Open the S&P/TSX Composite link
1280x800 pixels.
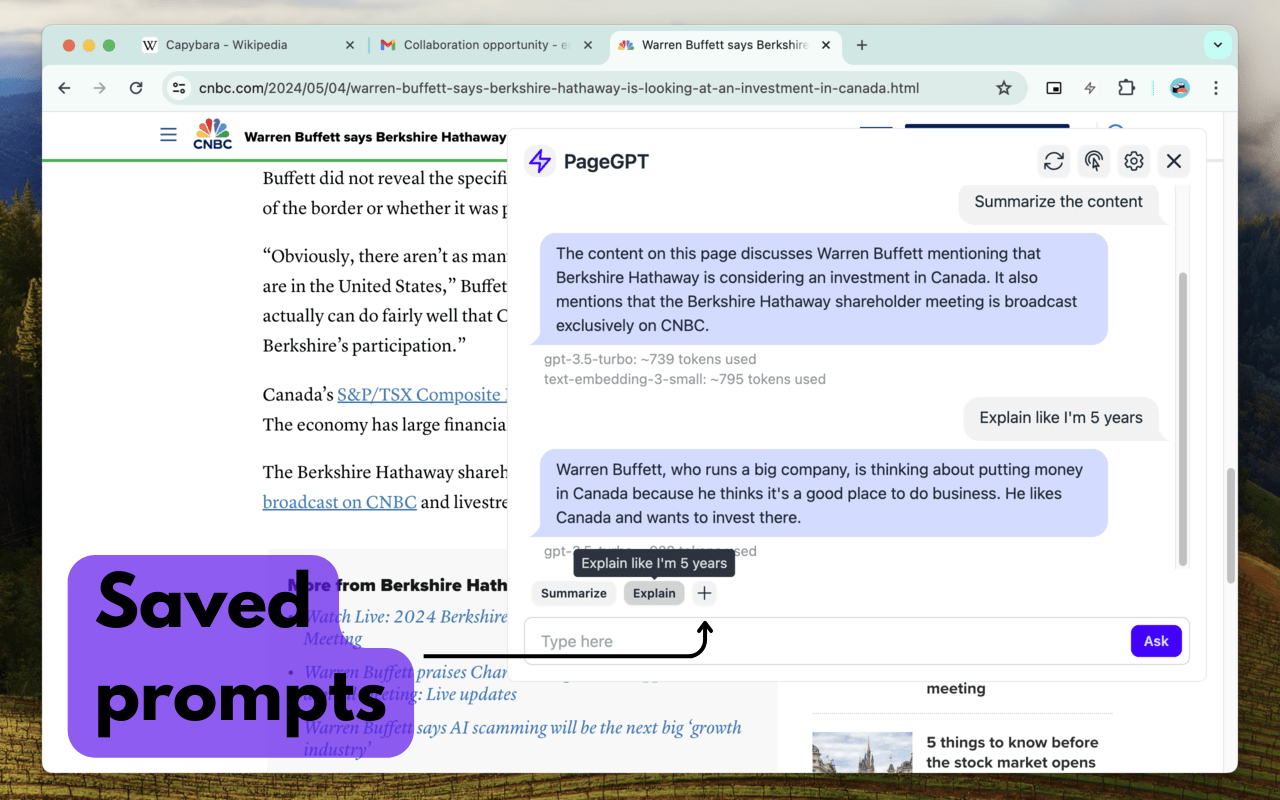click(x=421, y=394)
